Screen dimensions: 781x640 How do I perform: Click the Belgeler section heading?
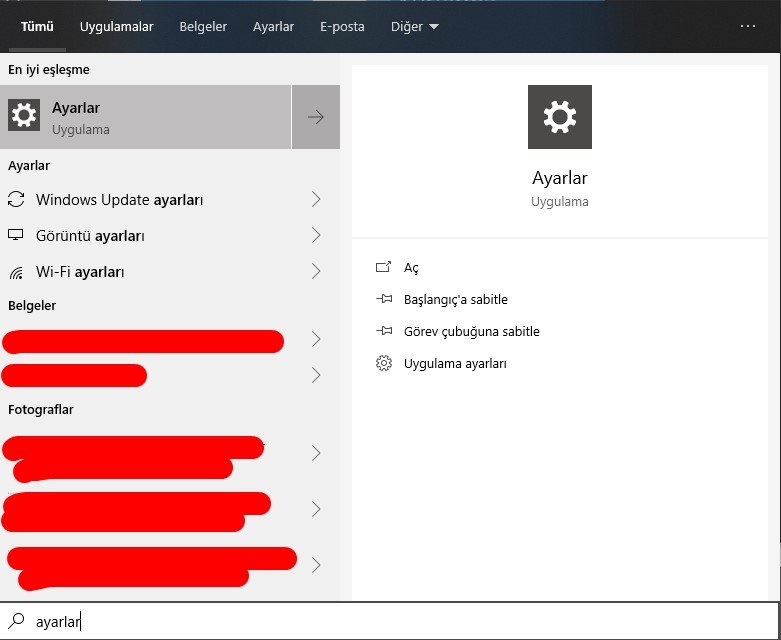[32, 306]
